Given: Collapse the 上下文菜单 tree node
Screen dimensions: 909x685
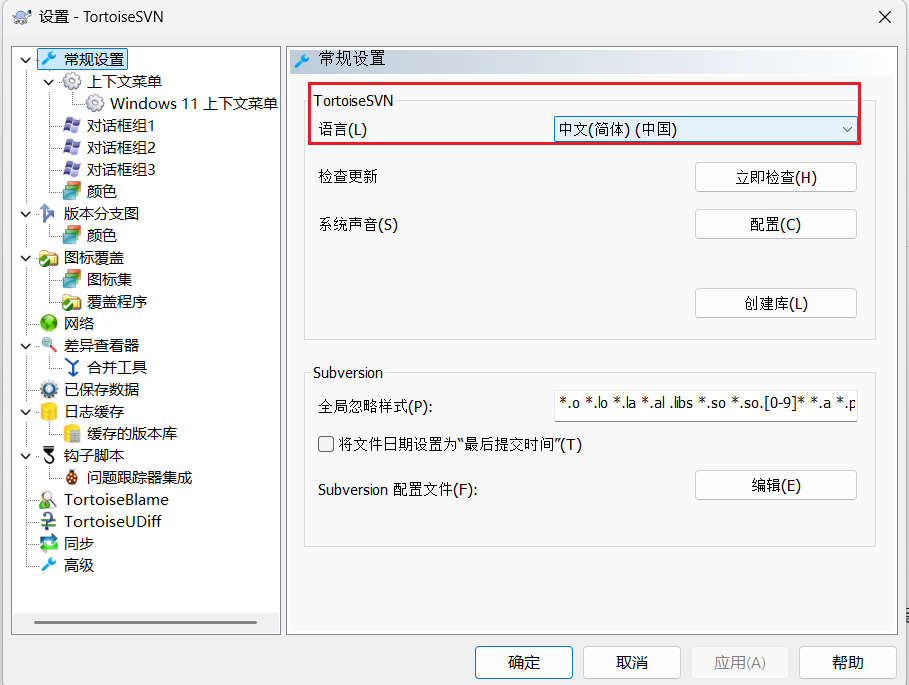Looking at the screenshot, I should pos(49,82).
